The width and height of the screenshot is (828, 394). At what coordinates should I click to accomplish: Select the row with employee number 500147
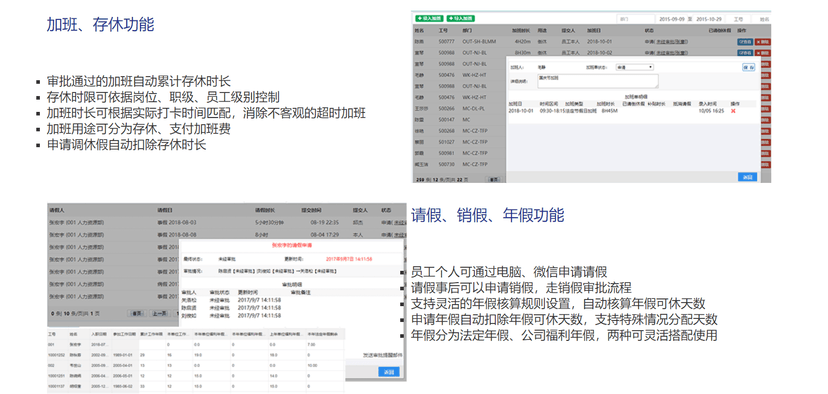click(459, 120)
